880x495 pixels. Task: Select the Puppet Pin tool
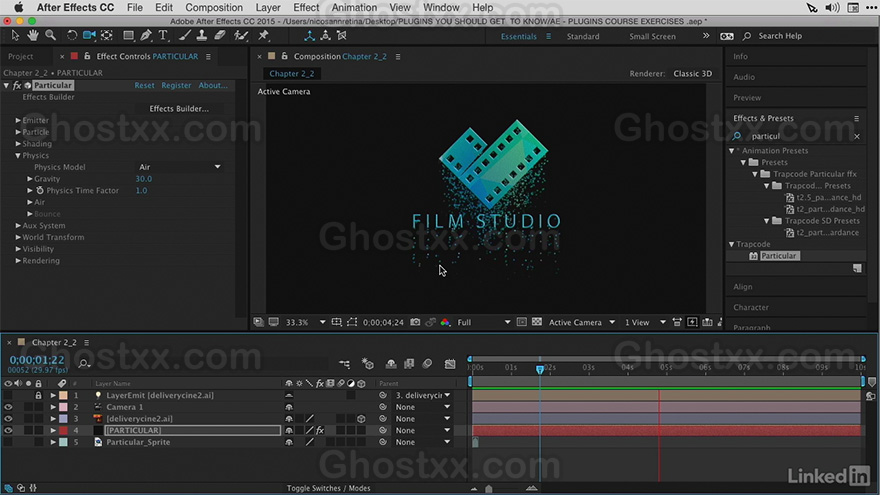coord(263,35)
